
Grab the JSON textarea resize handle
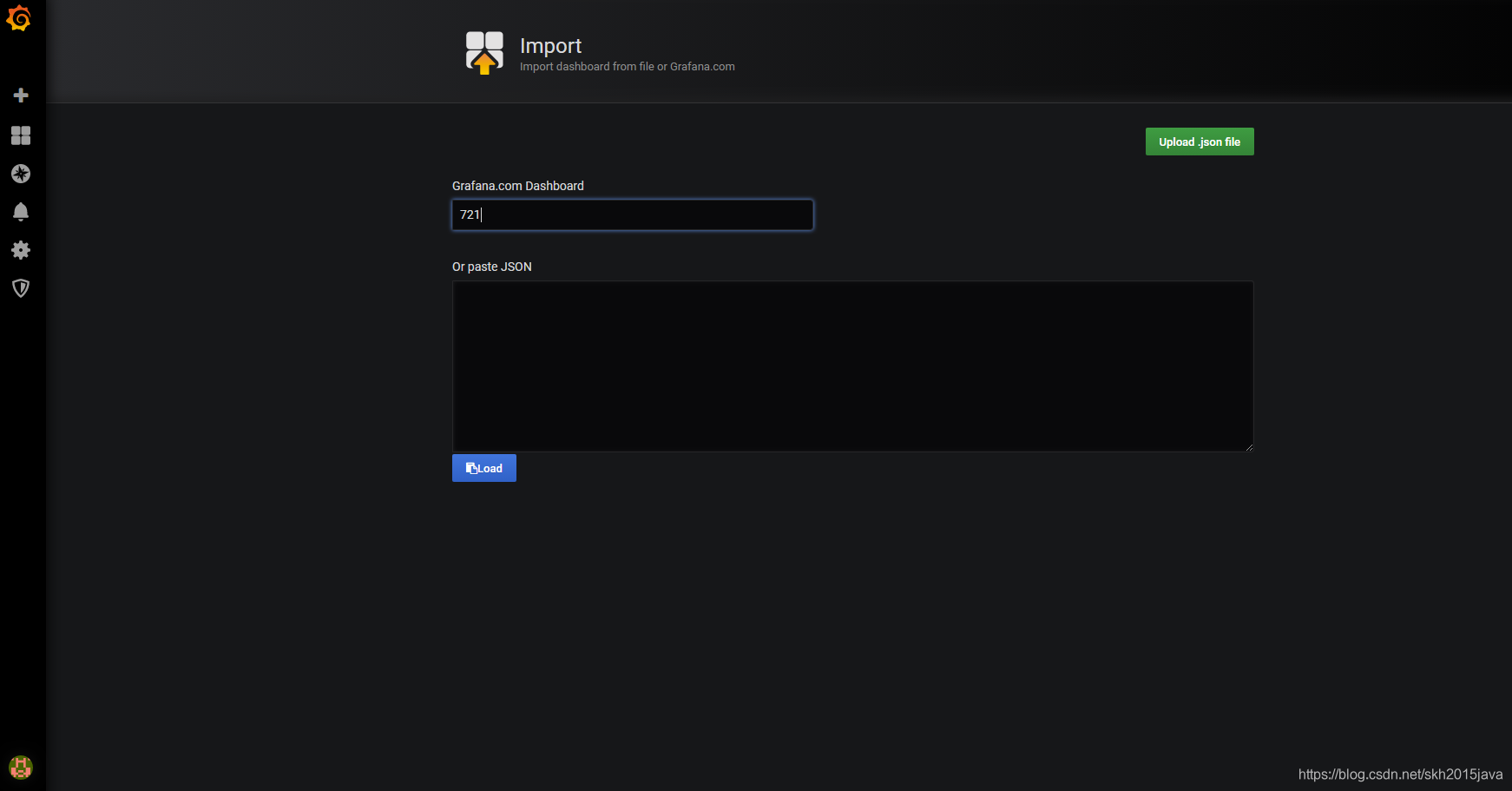pos(1249,446)
